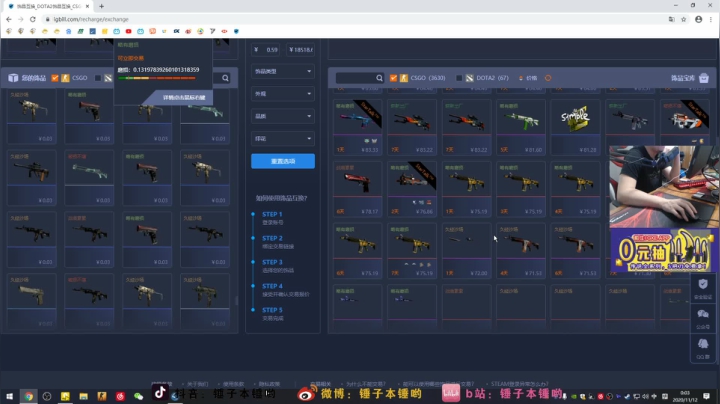Open the Windows notification center icon
The height and width of the screenshot is (404, 720).
click(707, 396)
